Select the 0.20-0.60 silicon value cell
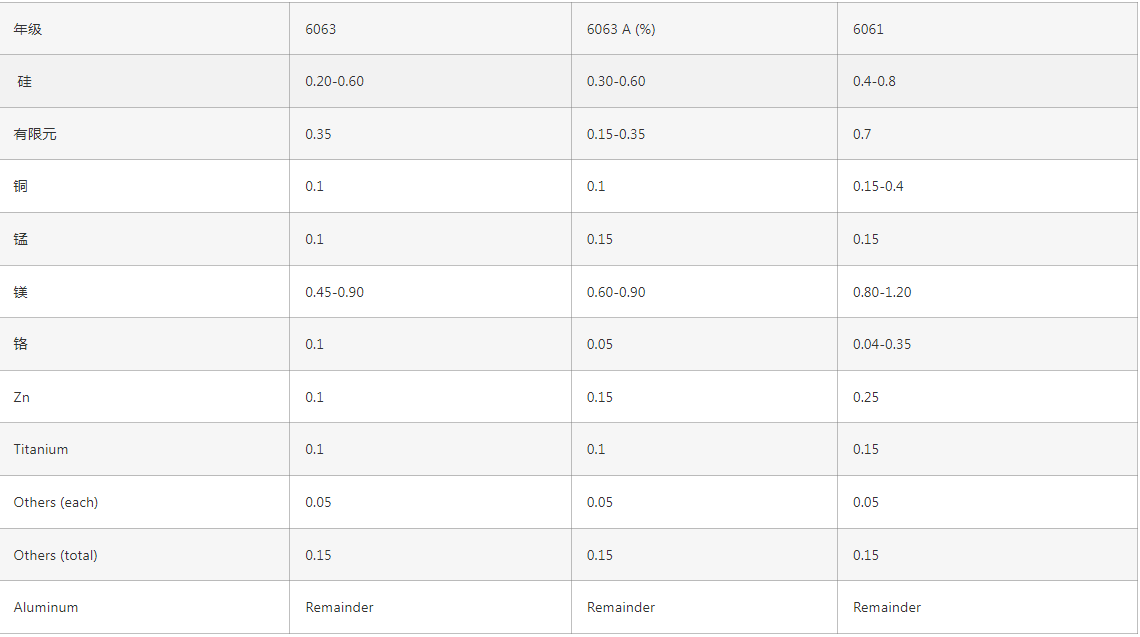Screen dimensions: 1140x637 (x=334, y=81)
